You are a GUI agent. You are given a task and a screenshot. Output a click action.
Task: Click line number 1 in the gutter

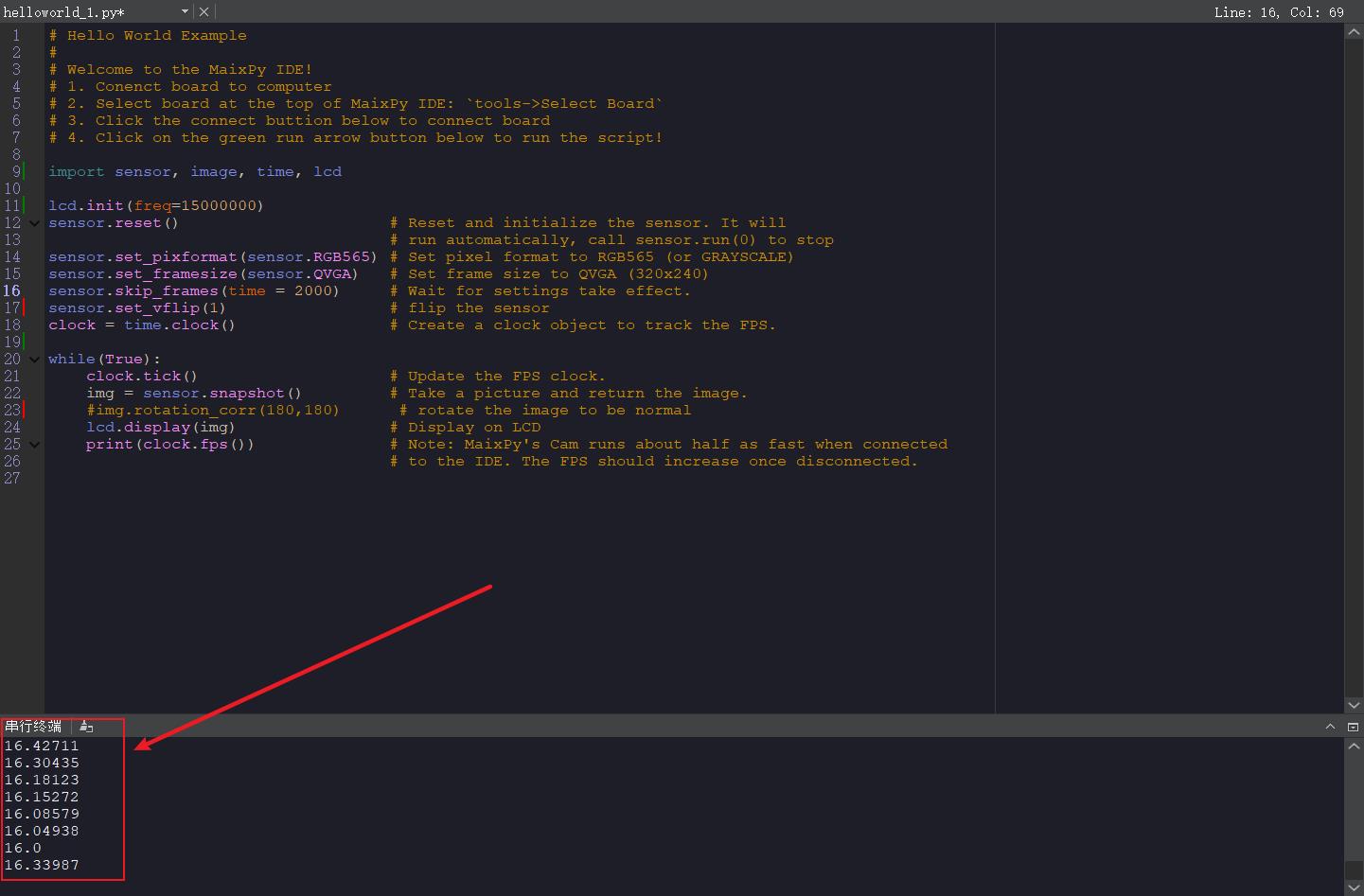[15, 35]
